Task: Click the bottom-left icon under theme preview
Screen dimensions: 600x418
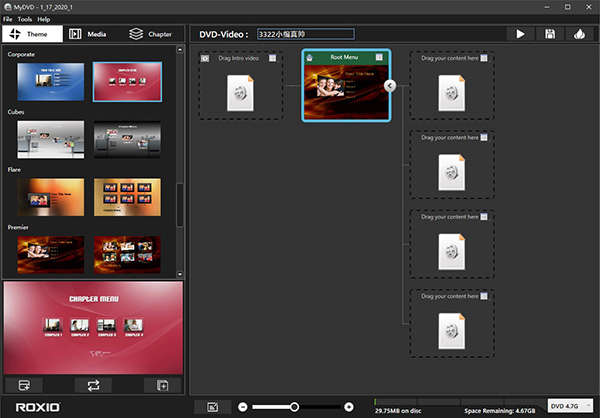Action: pos(24,384)
